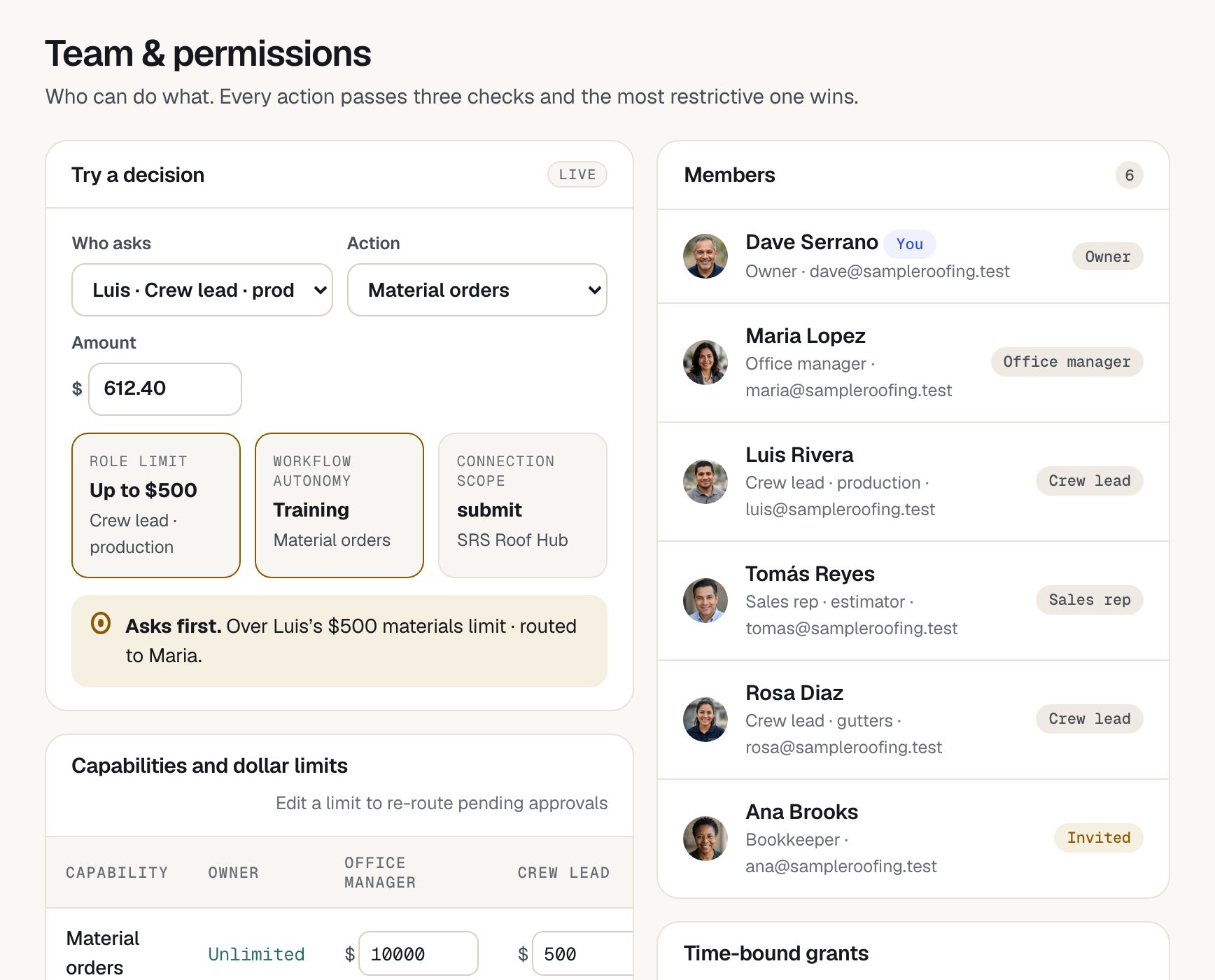
Task: Click Maria Lopez's avatar
Action: [x=705, y=363]
